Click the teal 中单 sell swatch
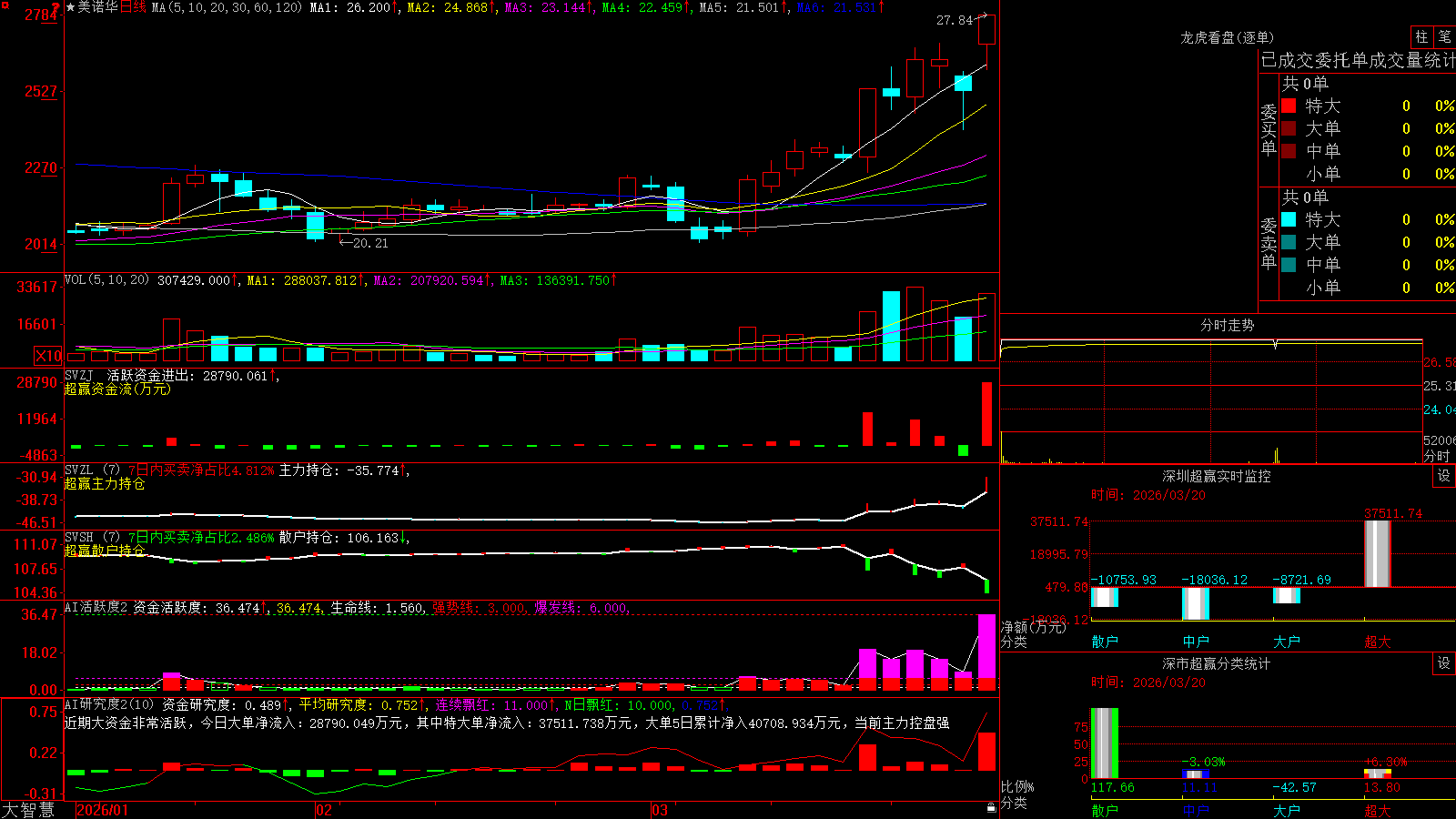 point(1289,265)
